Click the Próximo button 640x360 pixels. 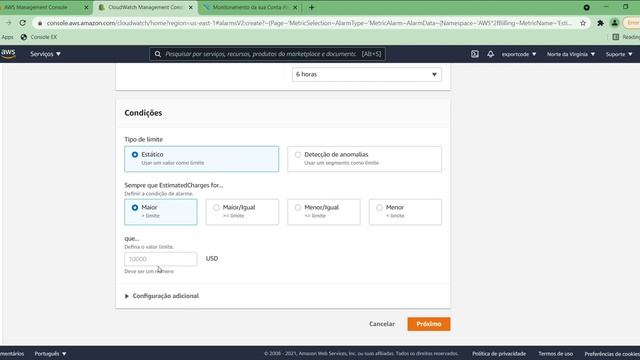pos(429,324)
